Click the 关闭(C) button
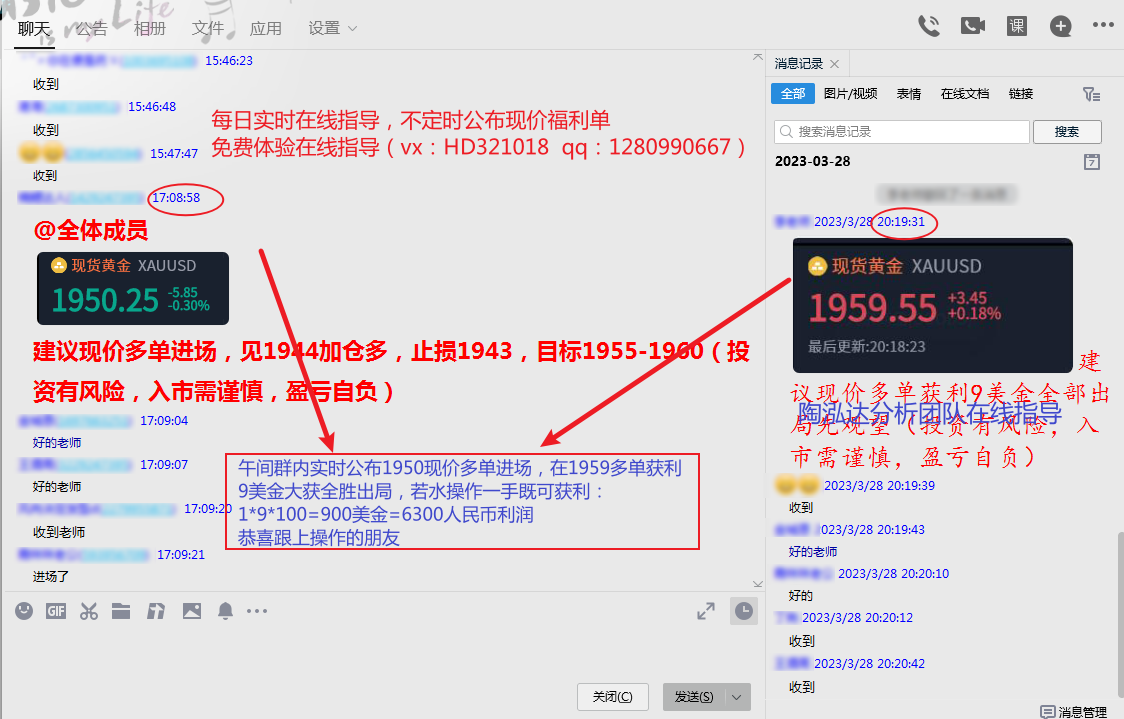The image size is (1124, 719). (x=613, y=697)
